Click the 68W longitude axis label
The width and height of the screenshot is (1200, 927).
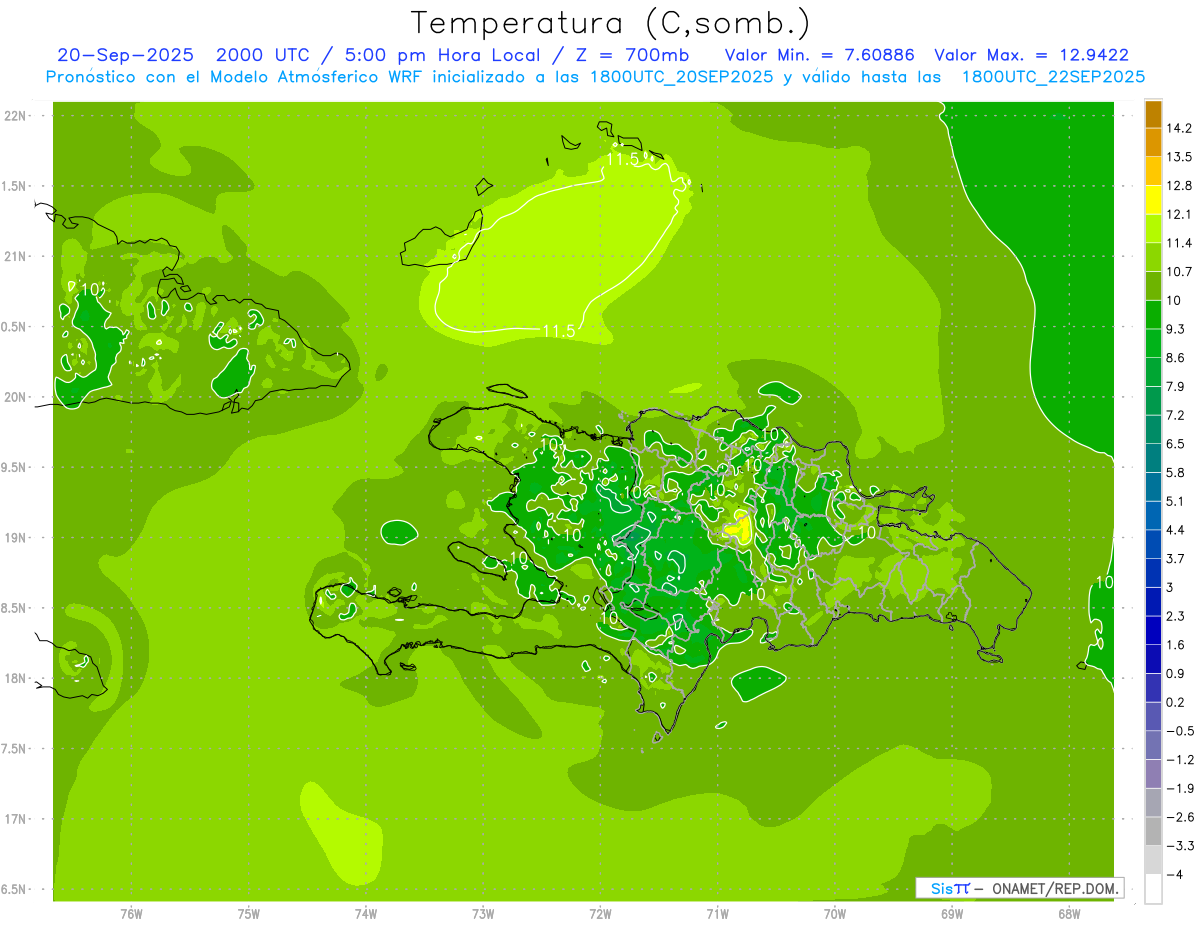(x=1068, y=914)
